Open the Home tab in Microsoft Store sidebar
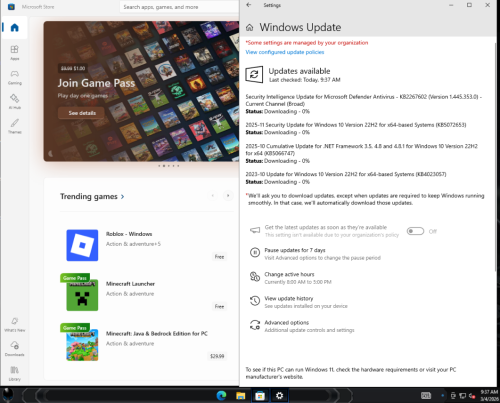 [x=14, y=28]
